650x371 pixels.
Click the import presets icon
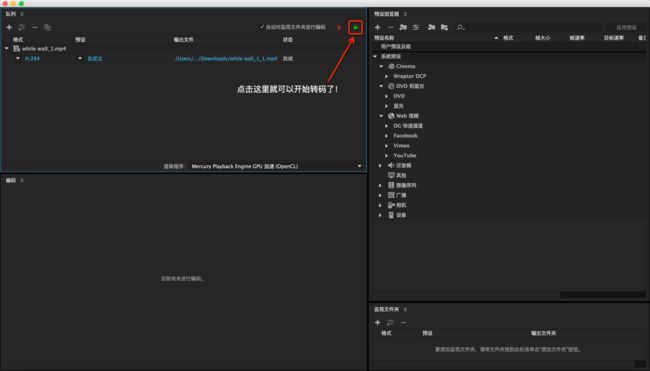432,27
